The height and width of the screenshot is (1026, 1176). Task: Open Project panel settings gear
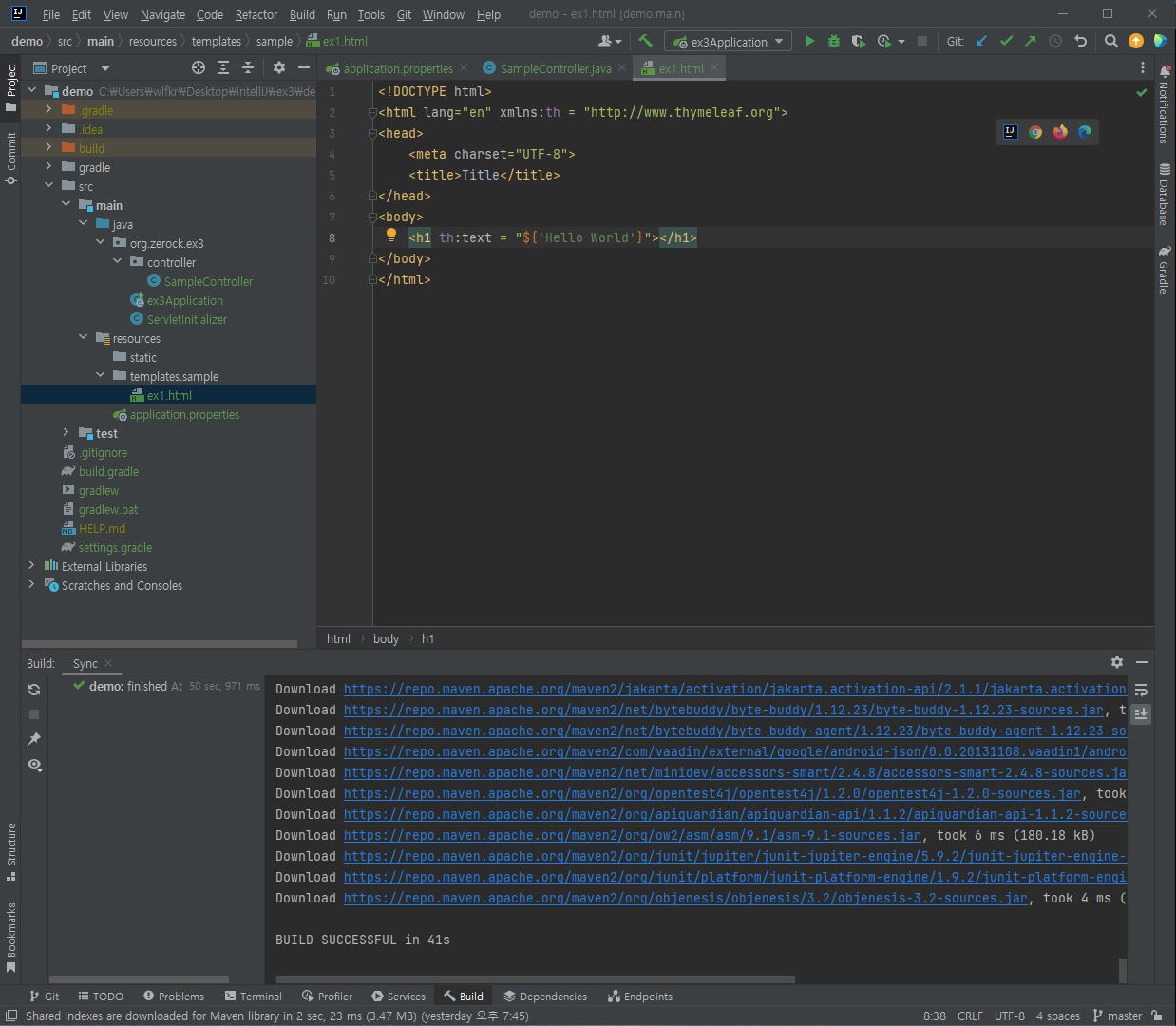[279, 67]
